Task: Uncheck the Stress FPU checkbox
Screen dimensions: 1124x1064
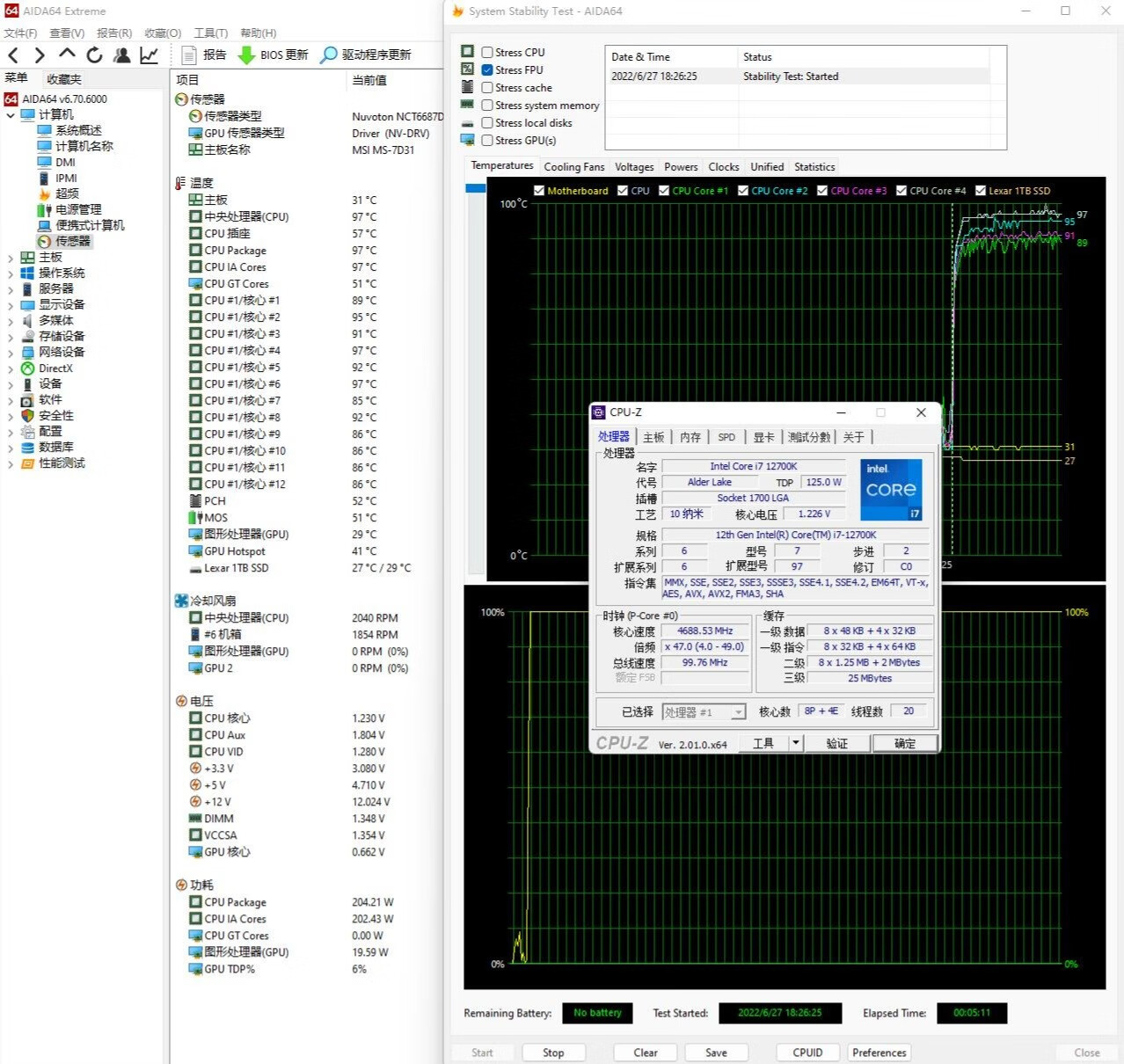Action: (487, 69)
